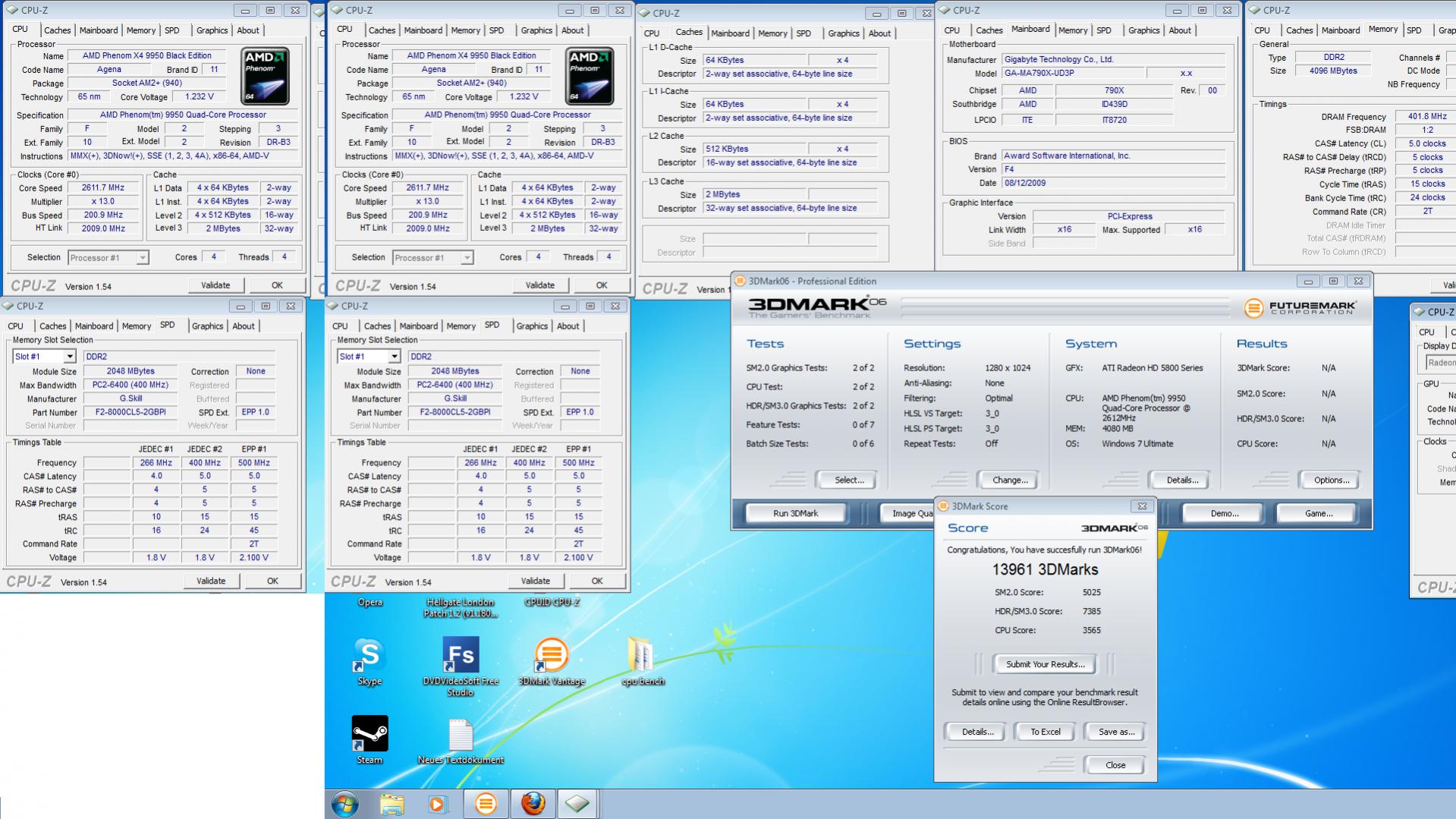The image size is (1456, 819).
Task: Click Windows Media Player taskbar icon
Action: (x=438, y=803)
